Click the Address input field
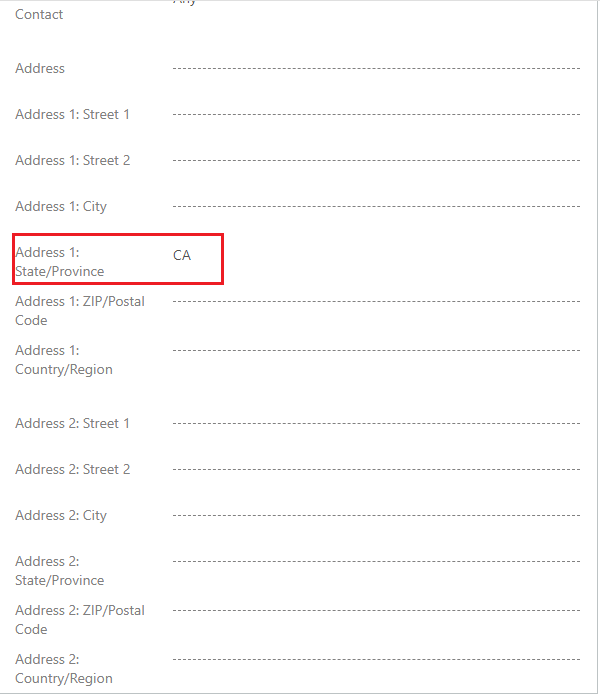 click(x=376, y=68)
